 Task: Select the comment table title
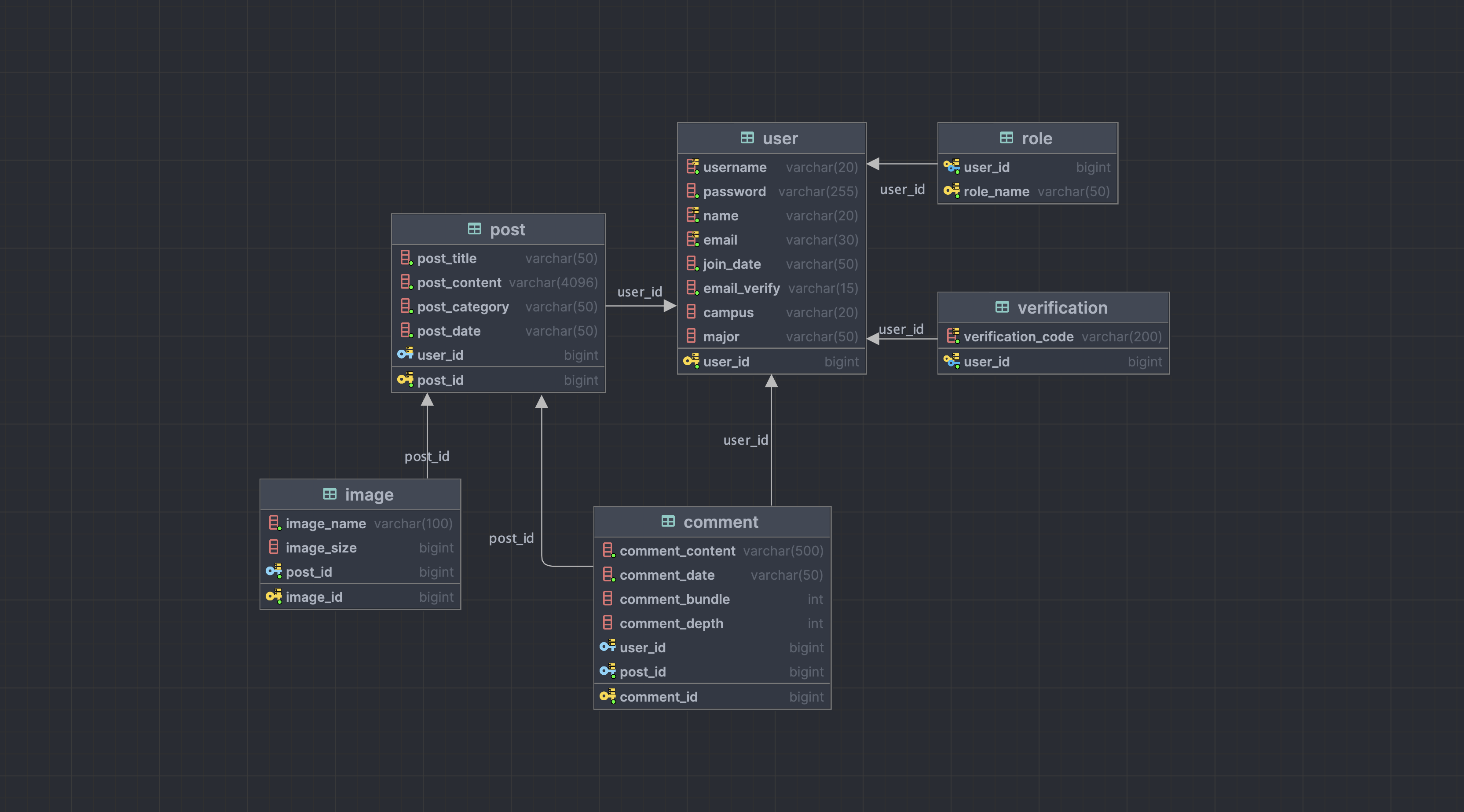point(720,522)
